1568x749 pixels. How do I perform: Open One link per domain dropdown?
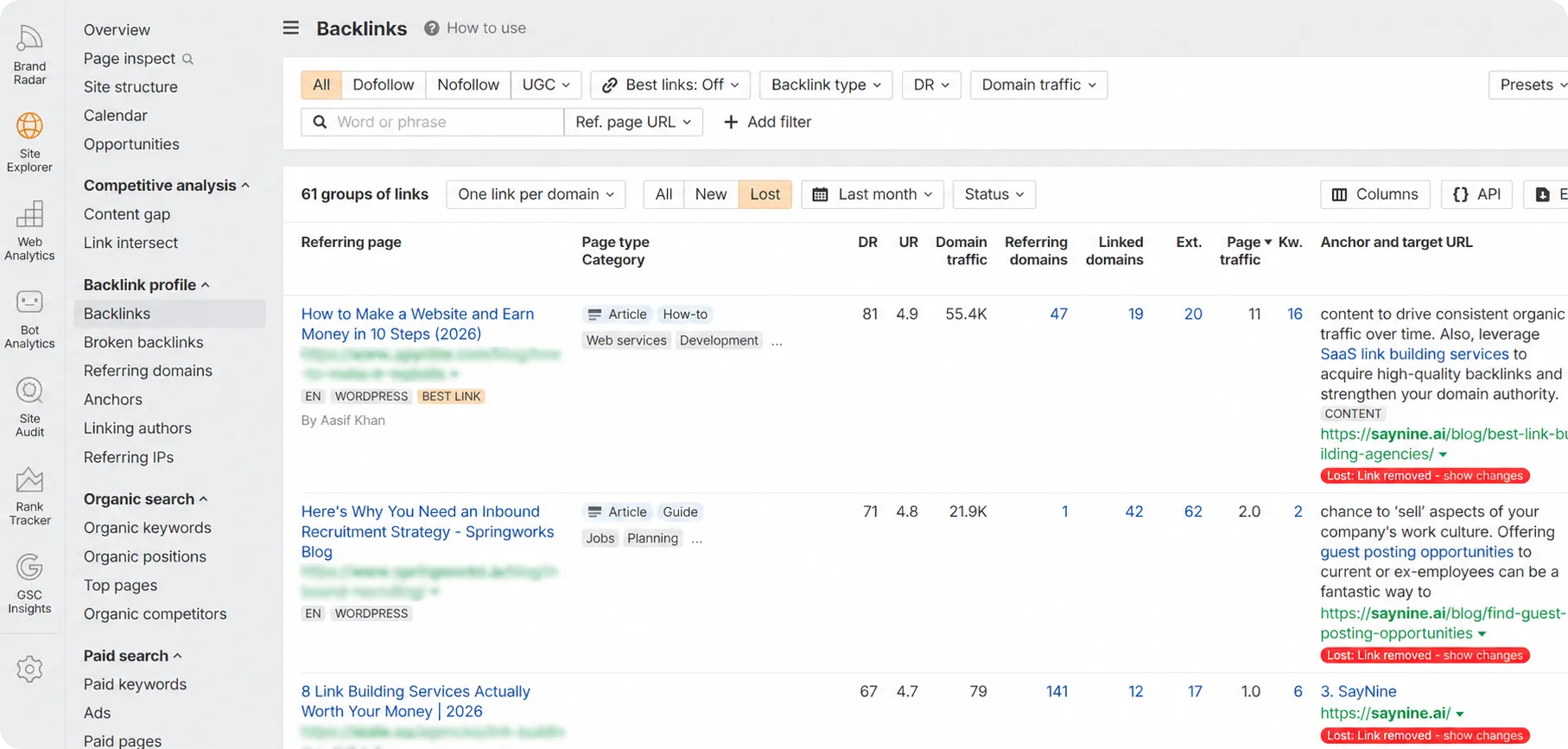536,194
